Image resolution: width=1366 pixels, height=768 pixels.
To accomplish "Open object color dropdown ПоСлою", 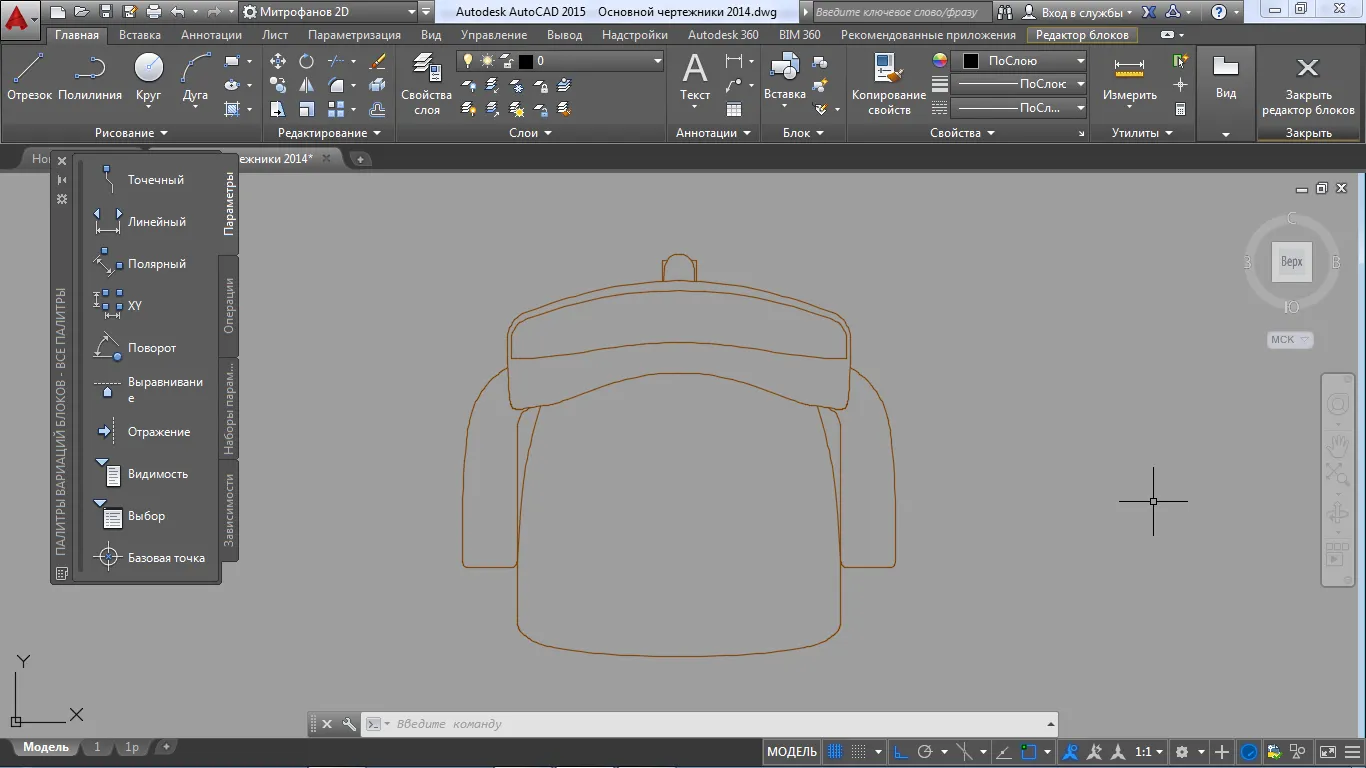I will pos(1019,61).
